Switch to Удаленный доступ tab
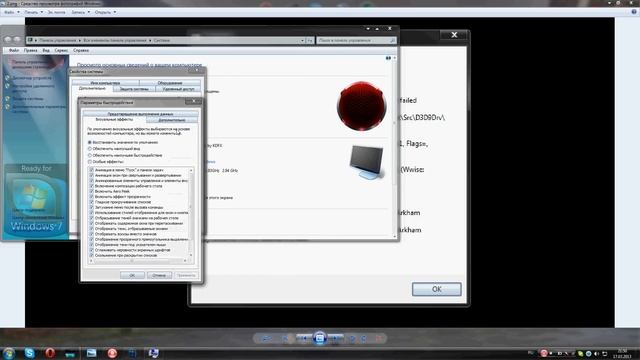 point(178,89)
